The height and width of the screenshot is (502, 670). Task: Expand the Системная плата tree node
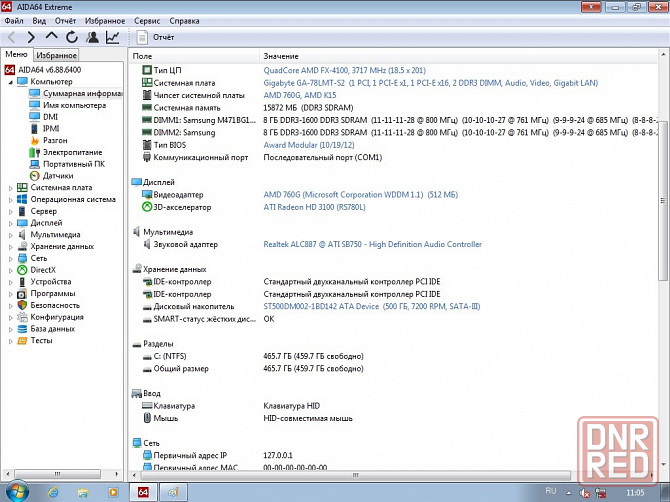click(11, 188)
